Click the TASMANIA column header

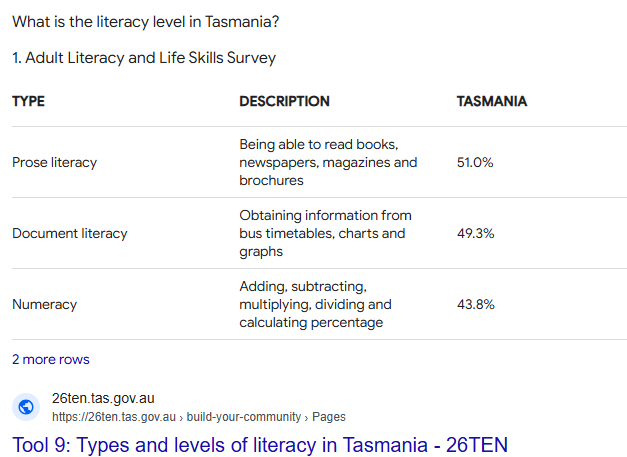[x=491, y=101]
